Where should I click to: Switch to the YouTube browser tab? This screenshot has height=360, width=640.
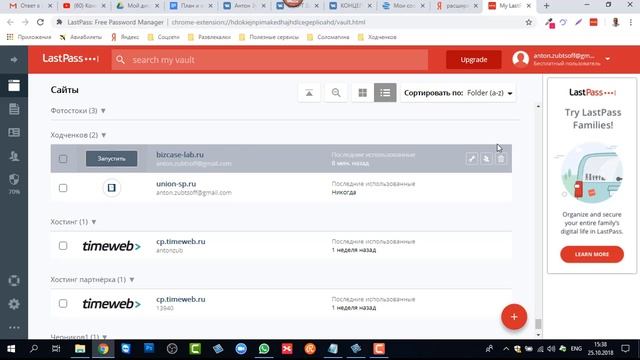[x=84, y=6]
